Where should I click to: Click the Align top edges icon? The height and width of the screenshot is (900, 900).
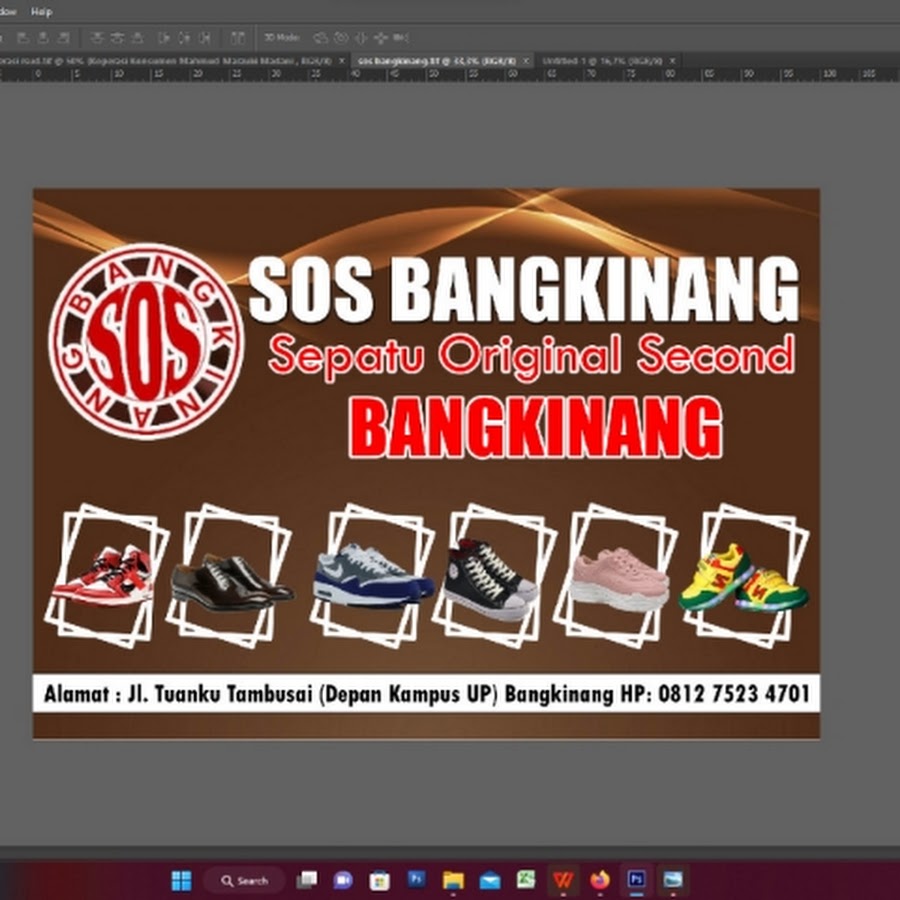97,38
